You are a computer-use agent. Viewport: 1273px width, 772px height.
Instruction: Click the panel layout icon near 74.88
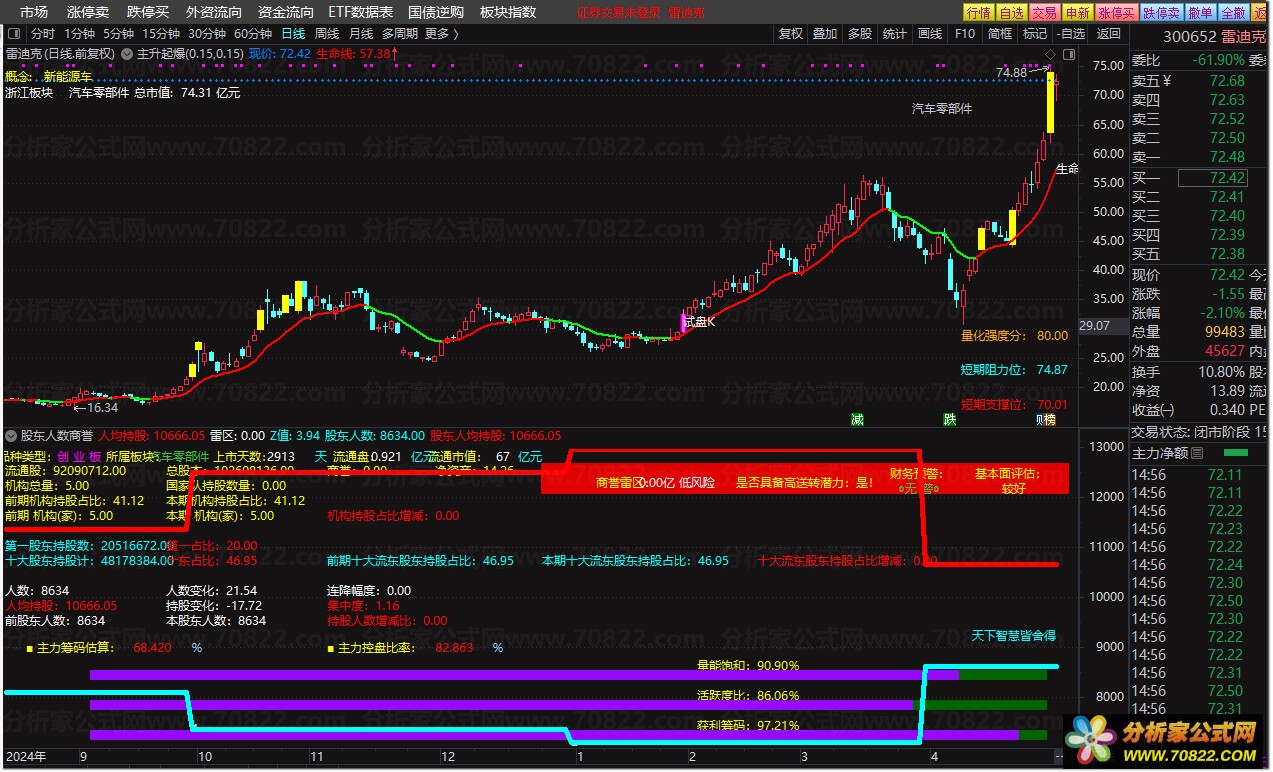[x=1070, y=53]
